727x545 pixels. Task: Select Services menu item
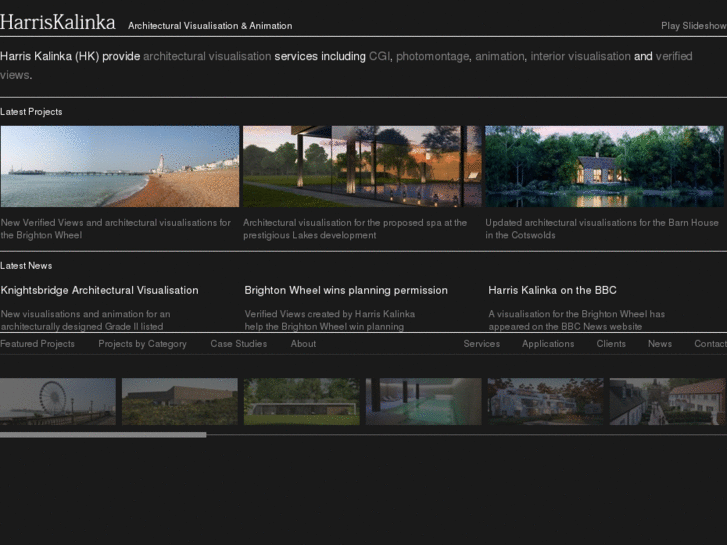click(482, 344)
